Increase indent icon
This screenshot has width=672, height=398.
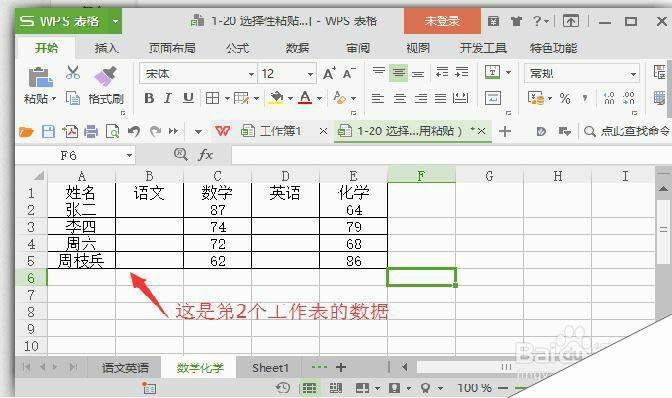462,72
